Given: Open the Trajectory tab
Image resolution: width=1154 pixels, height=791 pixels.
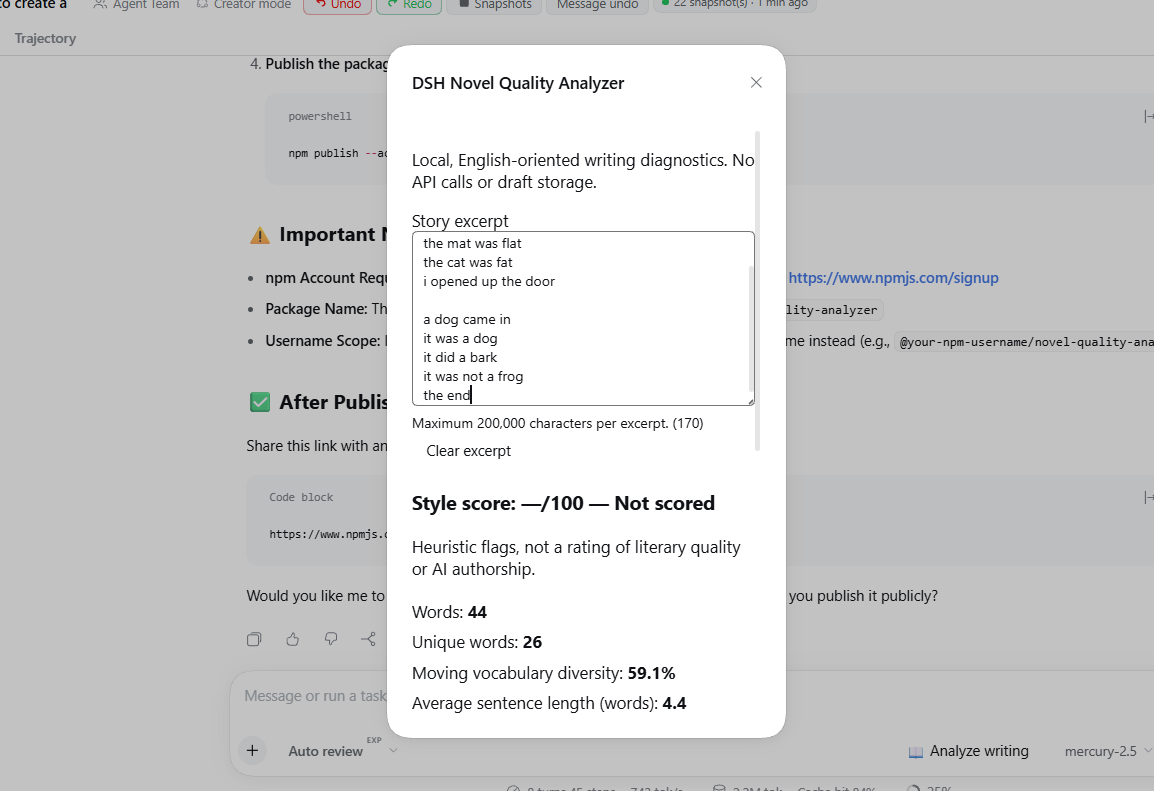Looking at the screenshot, I should point(46,38).
